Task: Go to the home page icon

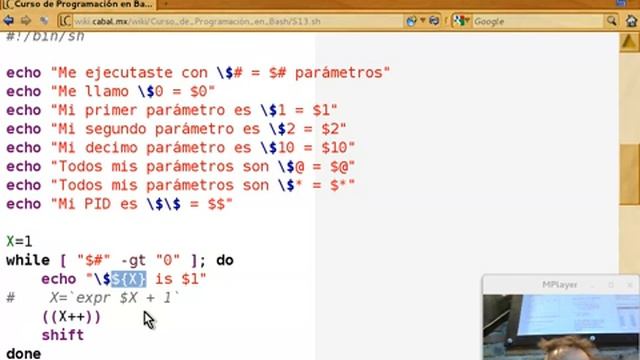Action: [631, 20]
